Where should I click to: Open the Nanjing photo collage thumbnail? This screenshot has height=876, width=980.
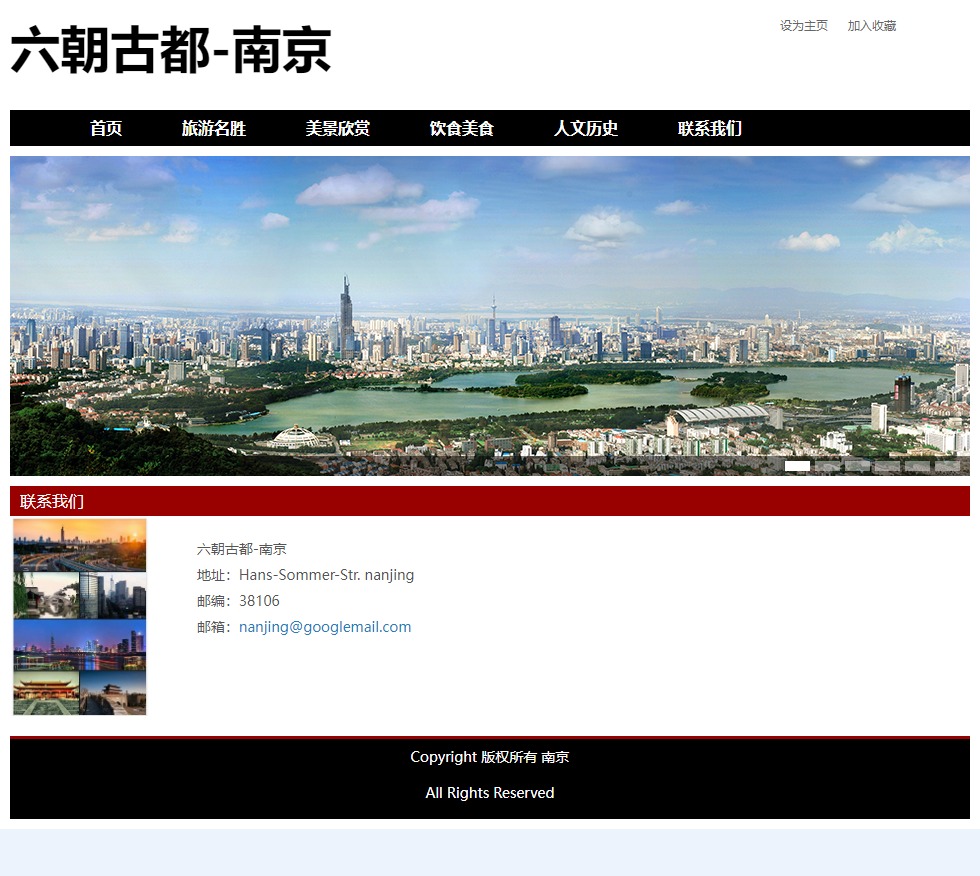click(80, 616)
